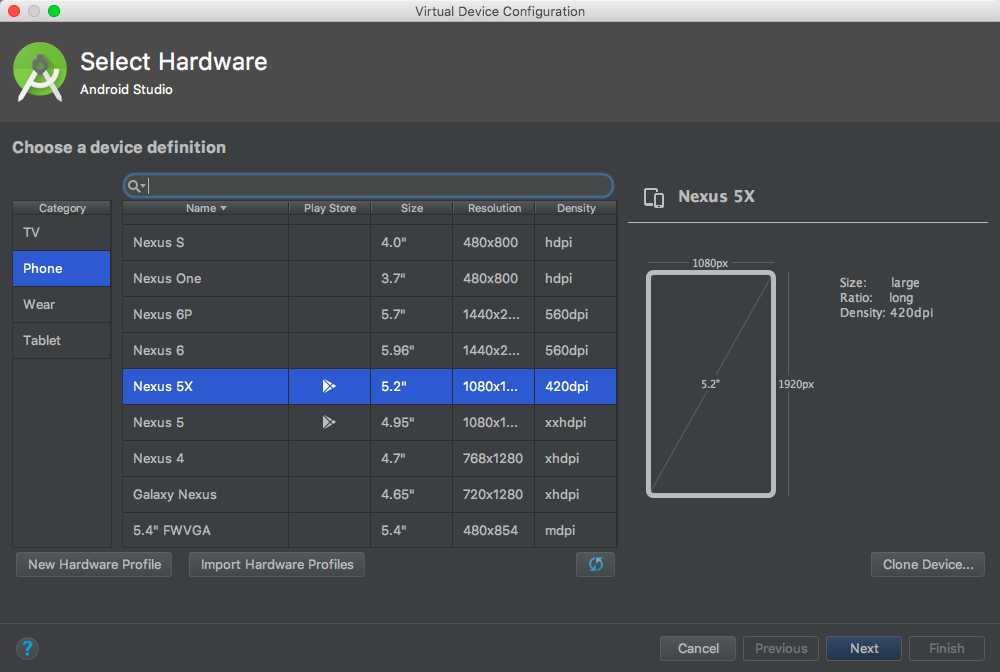Click the Next button
1000x672 pixels.
864,648
